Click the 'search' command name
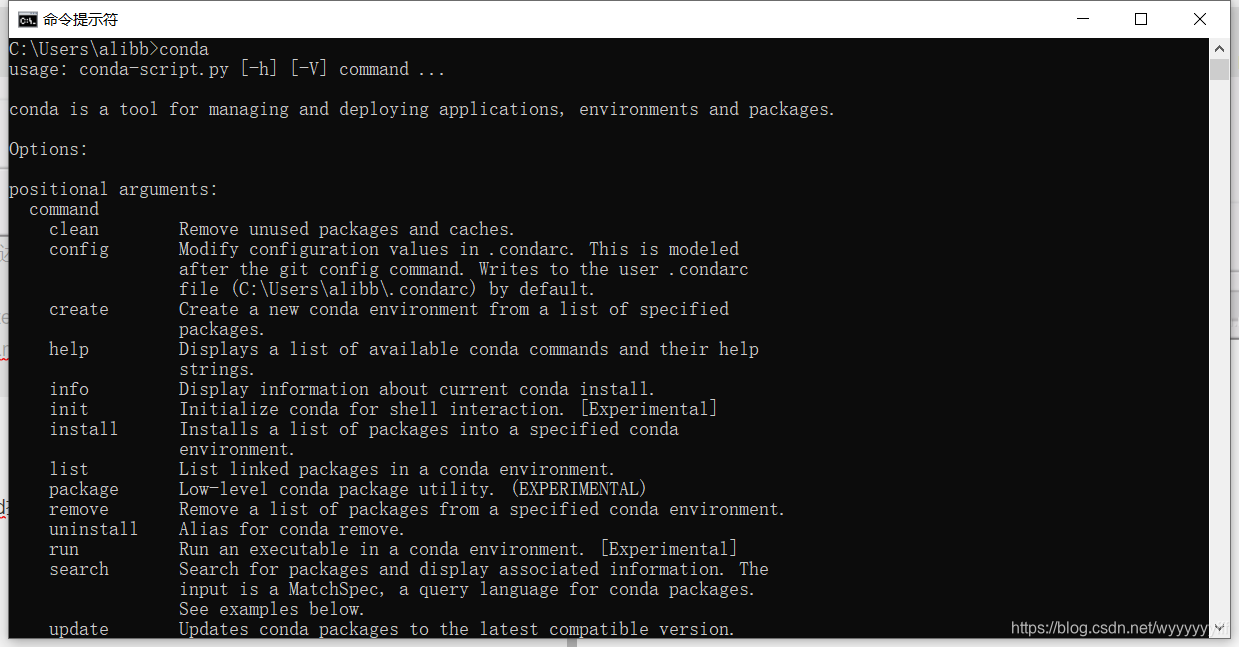This screenshot has height=647, width=1239. (79, 569)
